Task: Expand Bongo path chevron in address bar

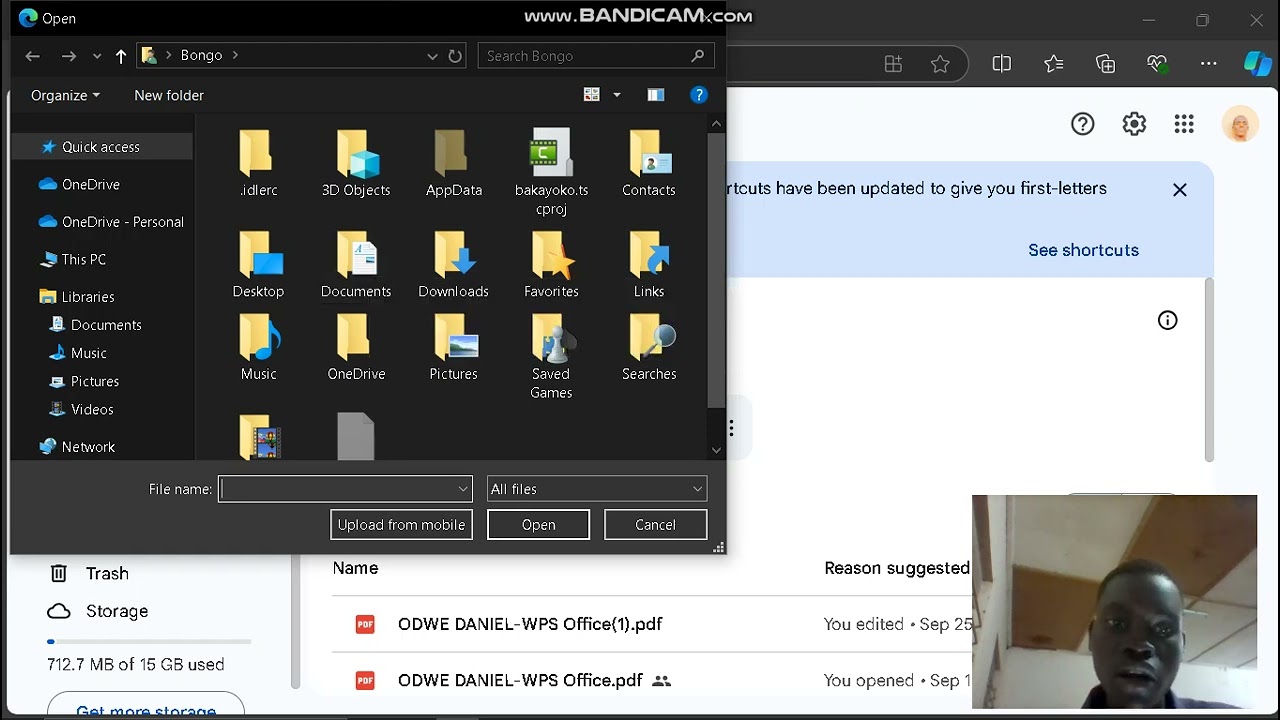Action: [x=235, y=55]
